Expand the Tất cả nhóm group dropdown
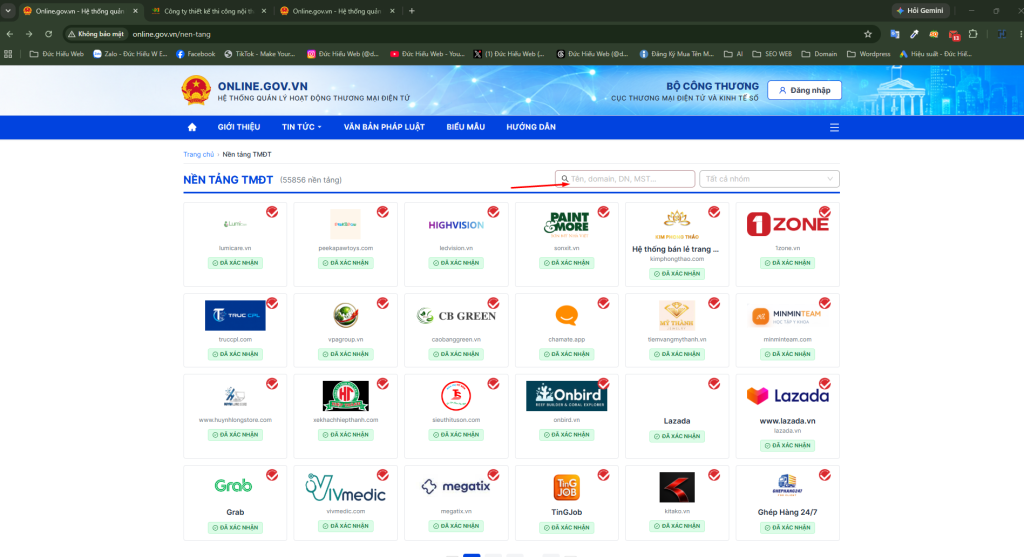This screenshot has width=1024, height=557. coord(769,179)
